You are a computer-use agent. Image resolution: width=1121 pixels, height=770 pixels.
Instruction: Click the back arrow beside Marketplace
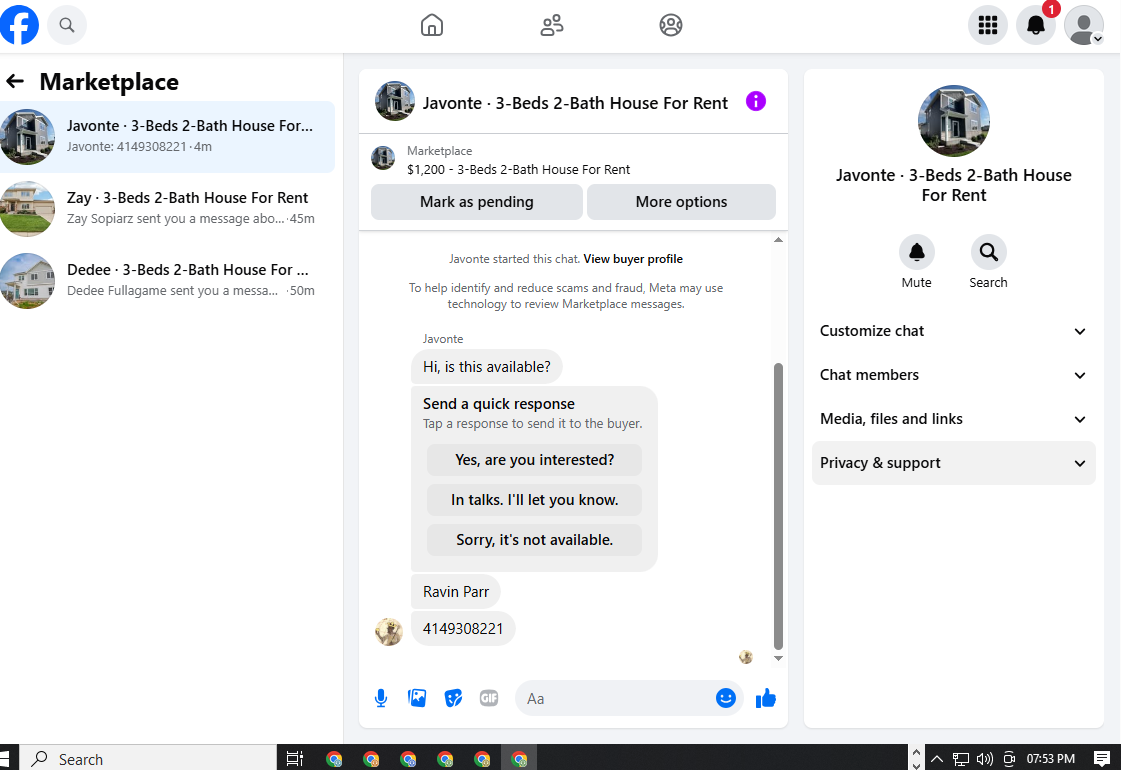(15, 82)
